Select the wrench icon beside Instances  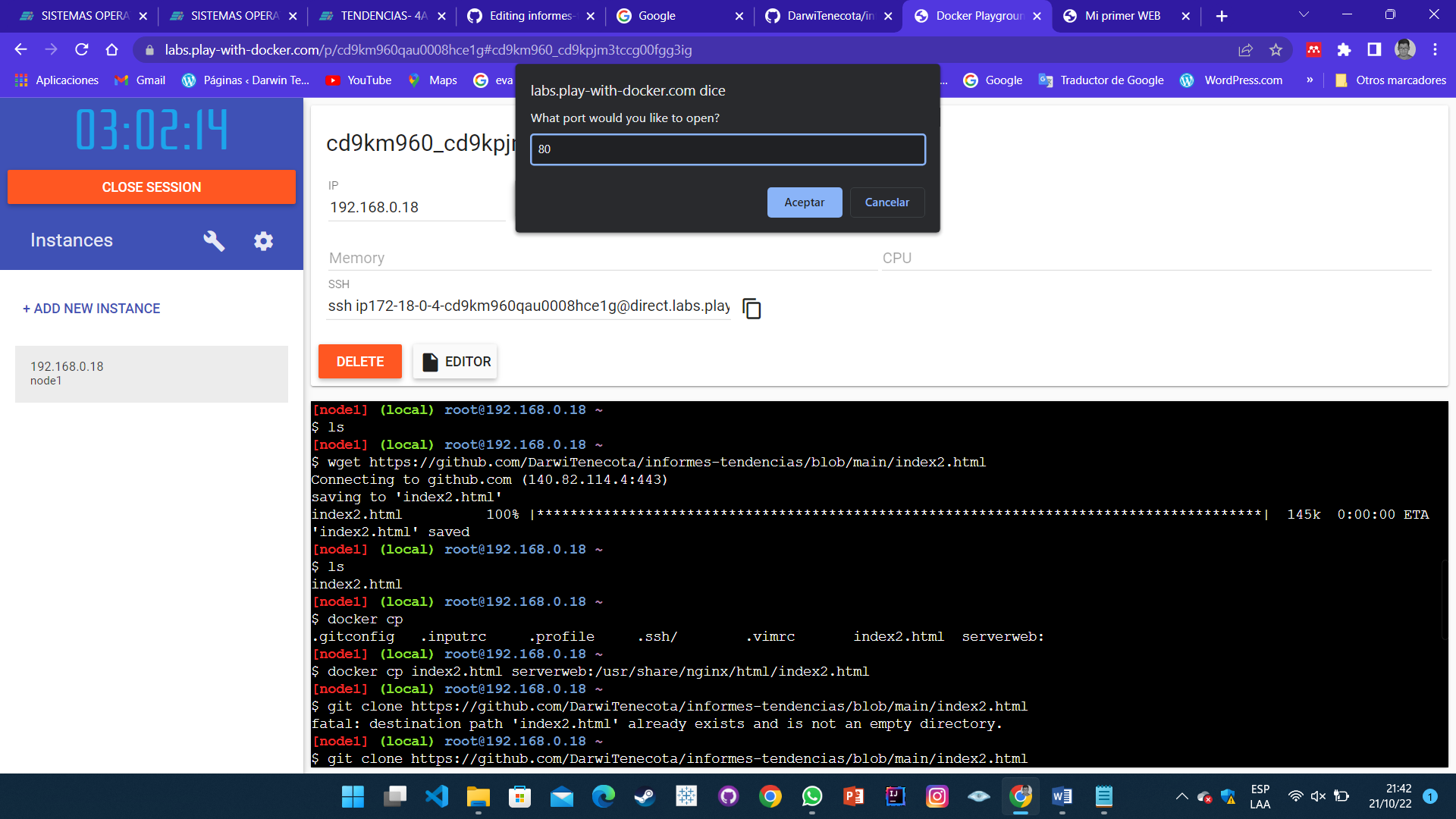pos(214,240)
